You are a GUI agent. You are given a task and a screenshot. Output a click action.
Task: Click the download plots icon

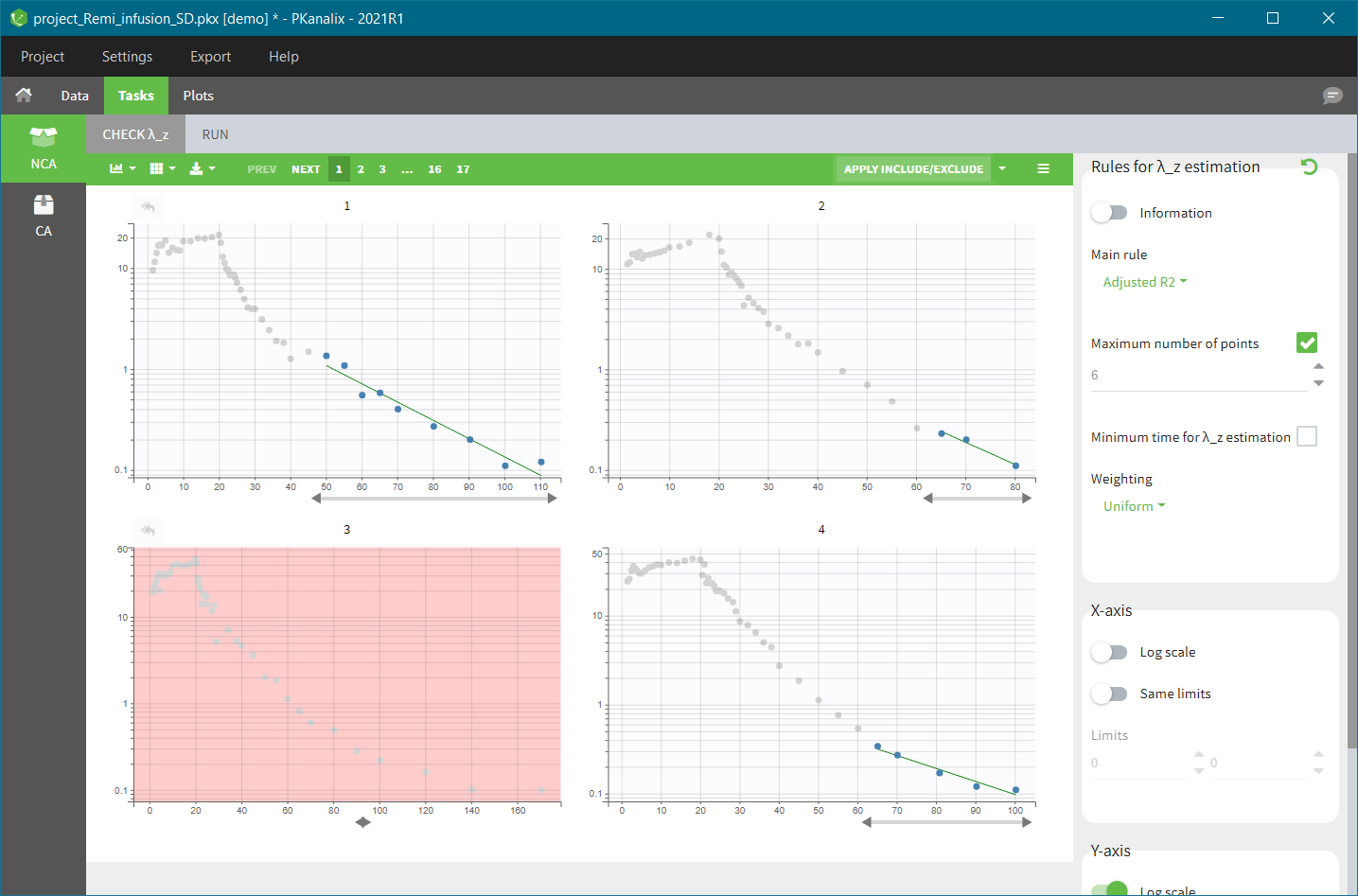point(202,169)
